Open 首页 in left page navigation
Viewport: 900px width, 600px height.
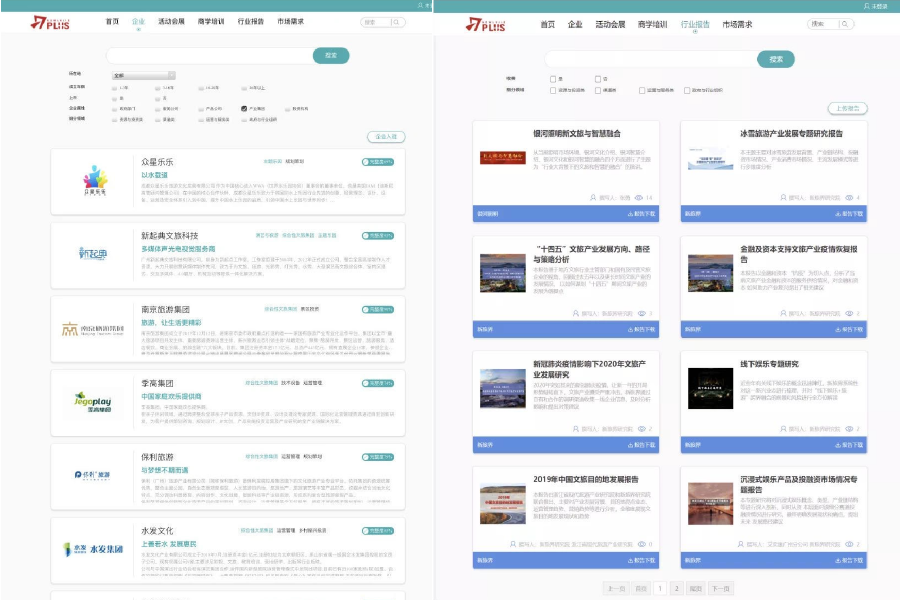point(112,21)
